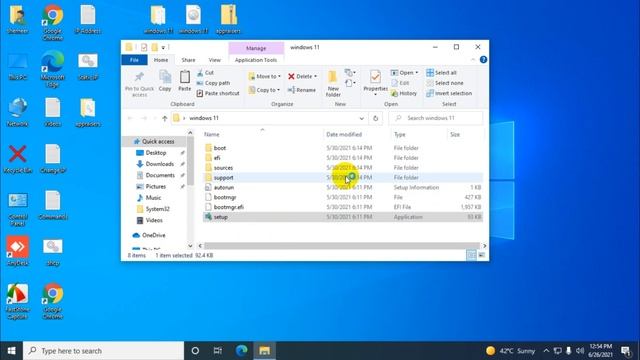
Task: Open the Application Tools tab
Action: 256,60
